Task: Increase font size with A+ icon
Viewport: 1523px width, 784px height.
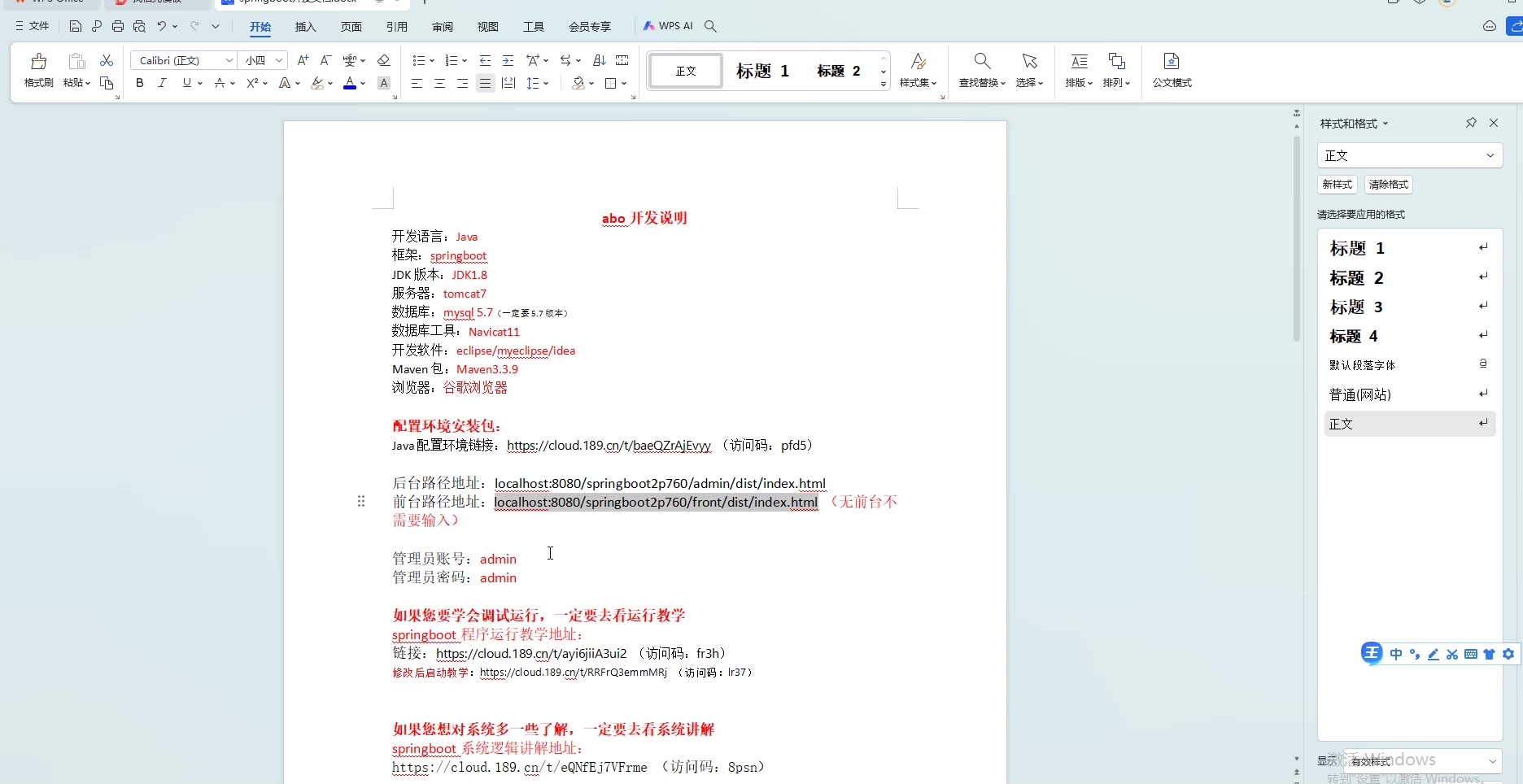Action: 303,61
